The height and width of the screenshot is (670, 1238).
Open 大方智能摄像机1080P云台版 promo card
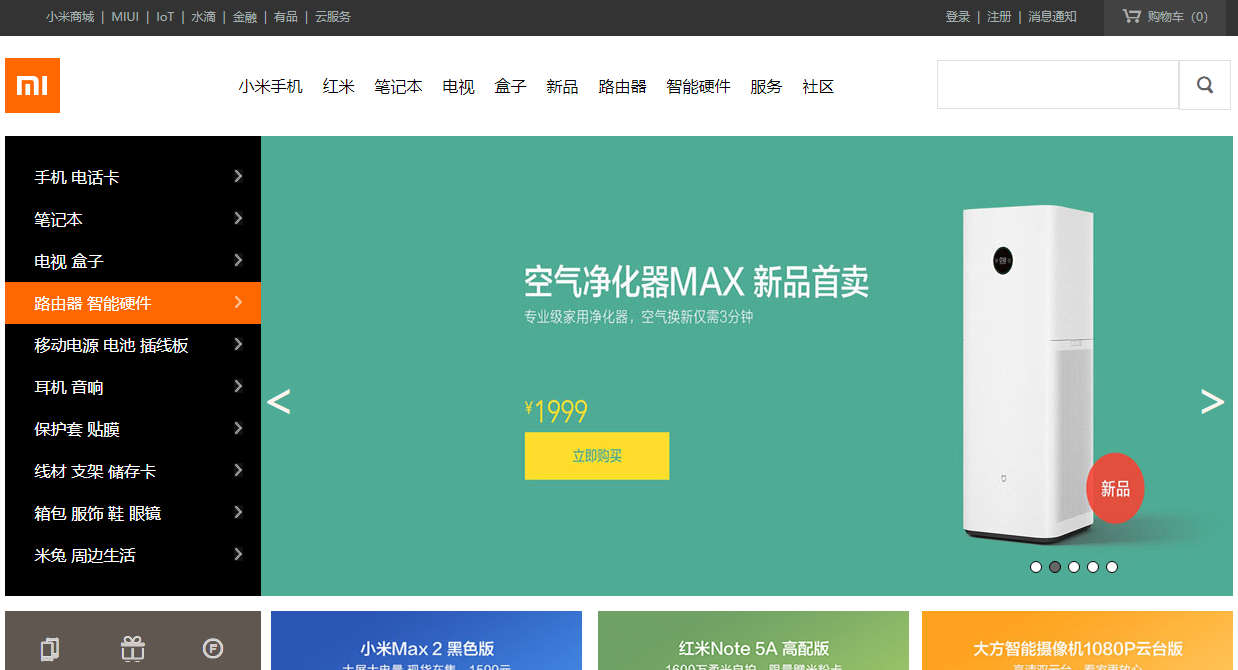pos(1078,641)
